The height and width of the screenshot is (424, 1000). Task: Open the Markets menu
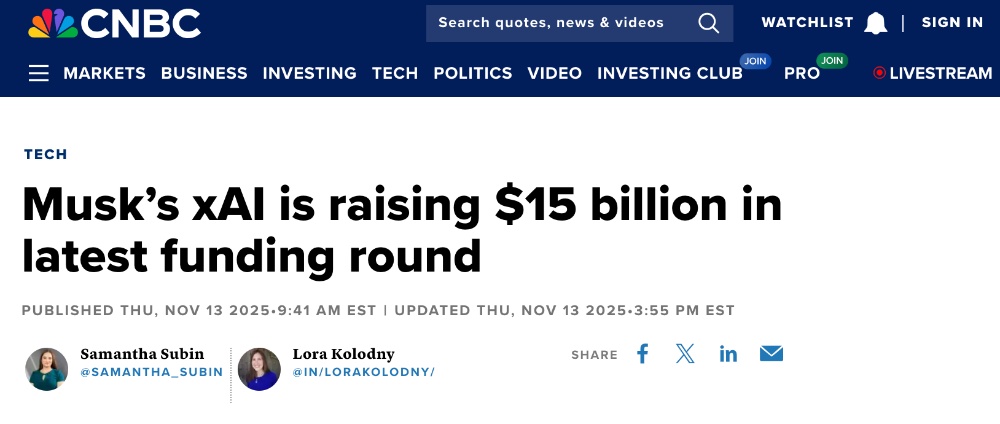point(104,73)
